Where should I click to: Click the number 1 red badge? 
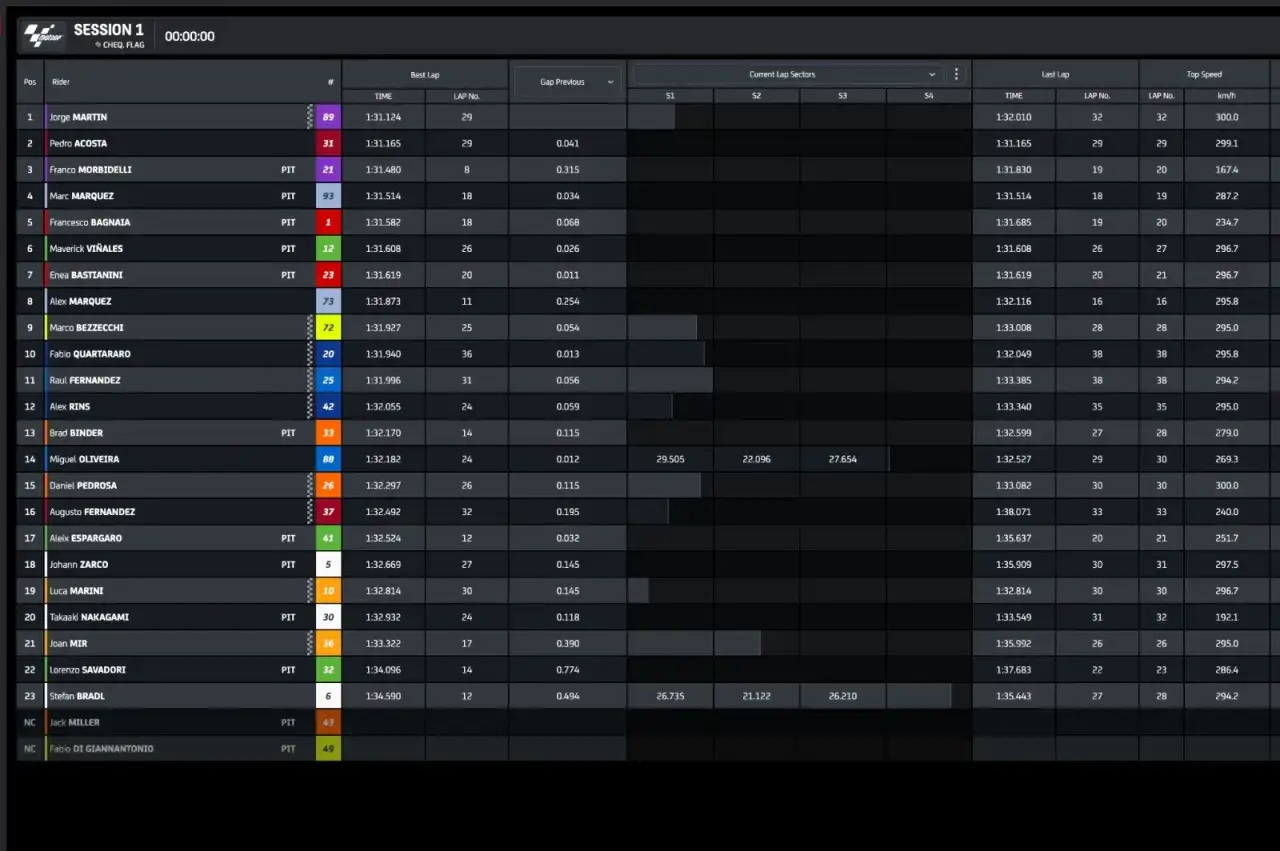[328, 222]
